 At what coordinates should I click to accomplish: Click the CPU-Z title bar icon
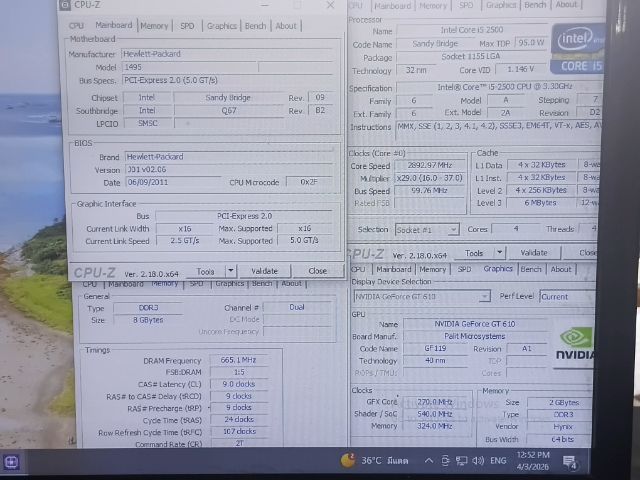tap(64, 5)
